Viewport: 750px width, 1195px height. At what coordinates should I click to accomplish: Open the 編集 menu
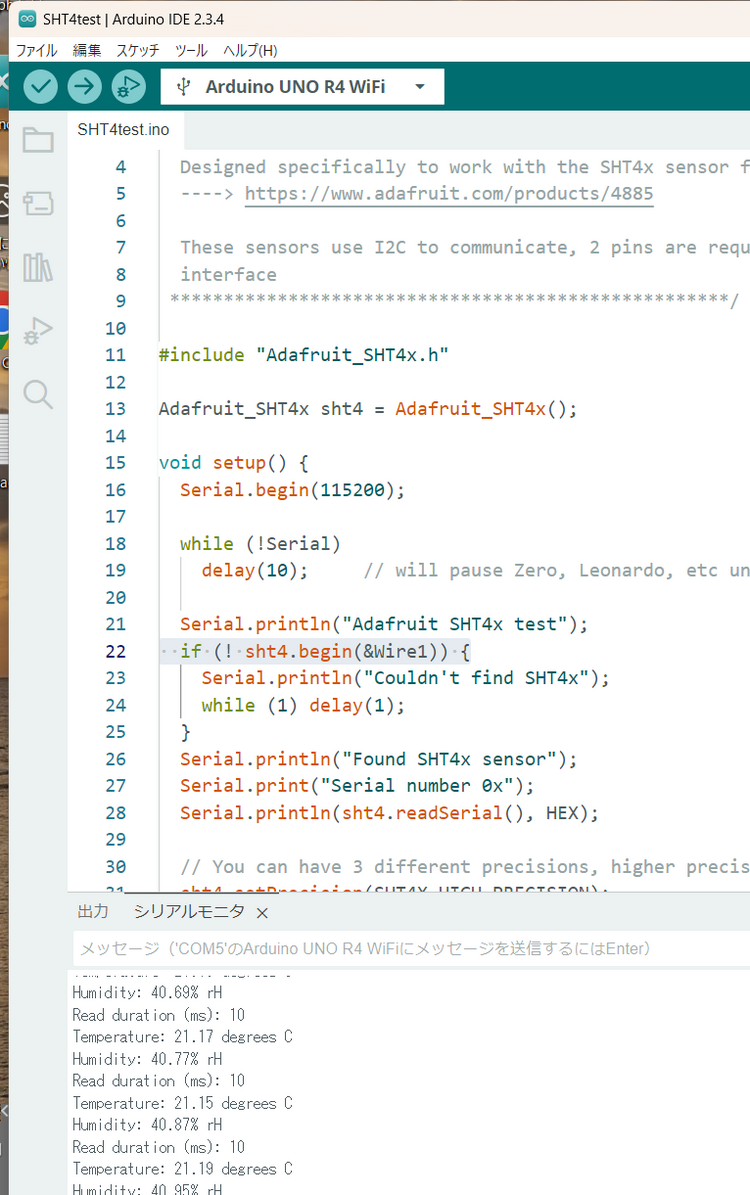pos(87,50)
